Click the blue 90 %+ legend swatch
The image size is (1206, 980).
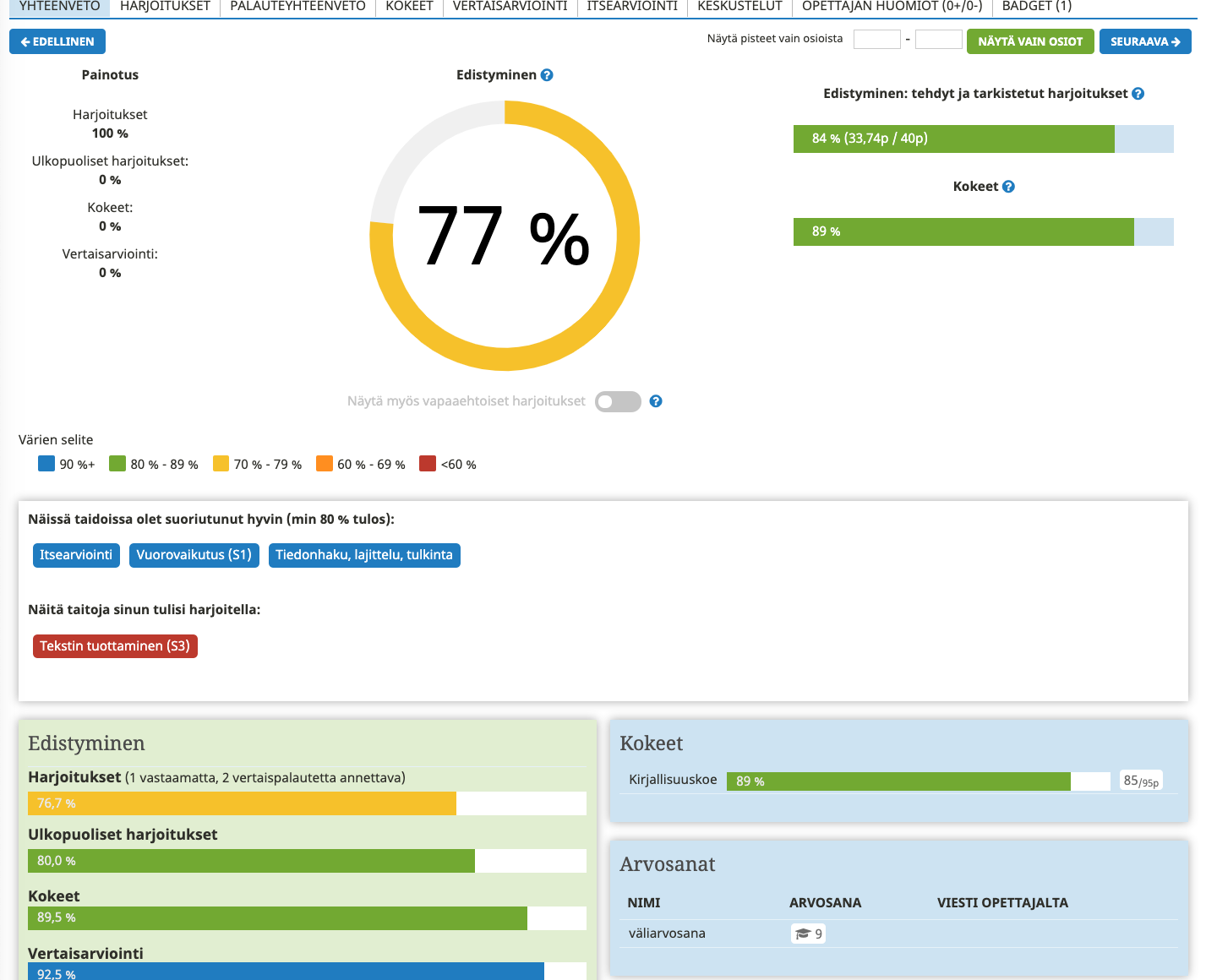46,464
